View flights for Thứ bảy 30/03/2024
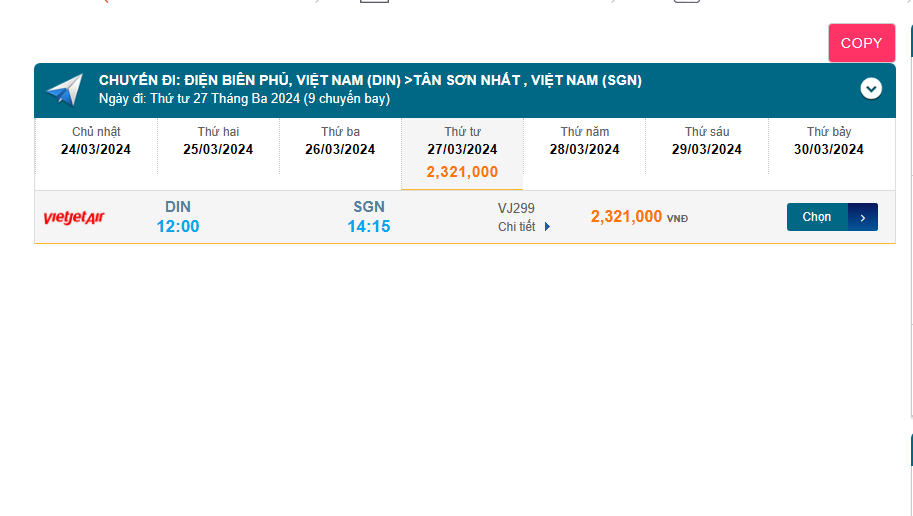The image size is (913, 516). [829, 141]
